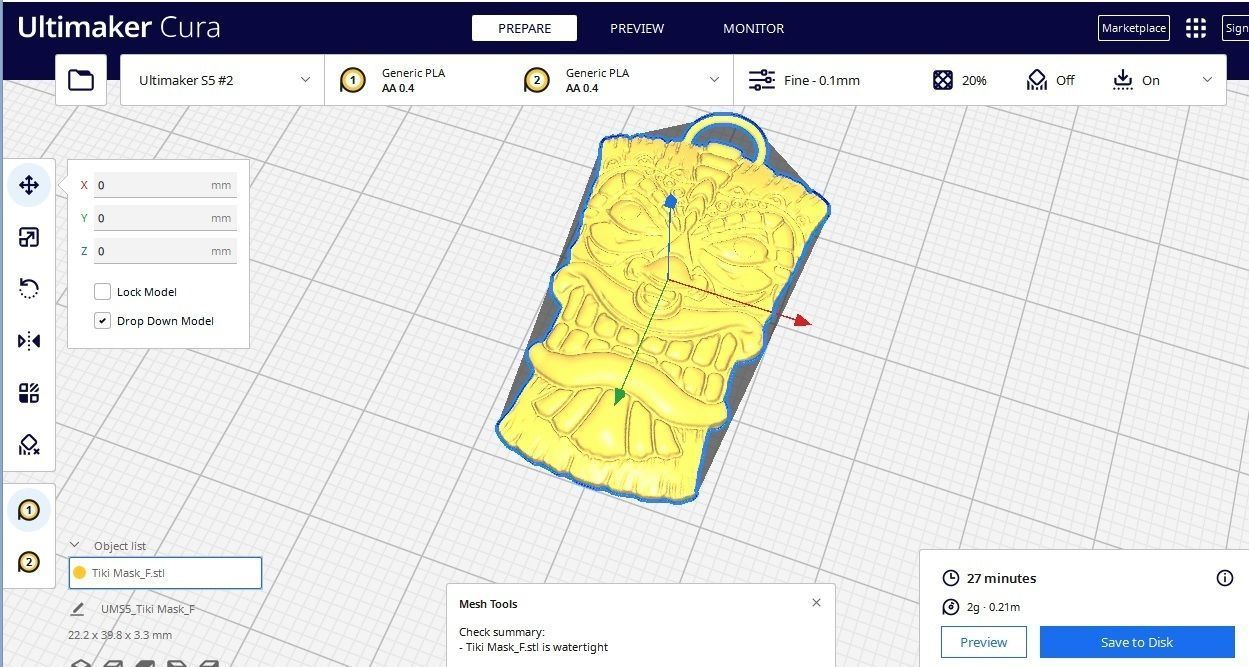Click the adhesion On icon
The width and height of the screenshot is (1249, 667).
click(1122, 80)
